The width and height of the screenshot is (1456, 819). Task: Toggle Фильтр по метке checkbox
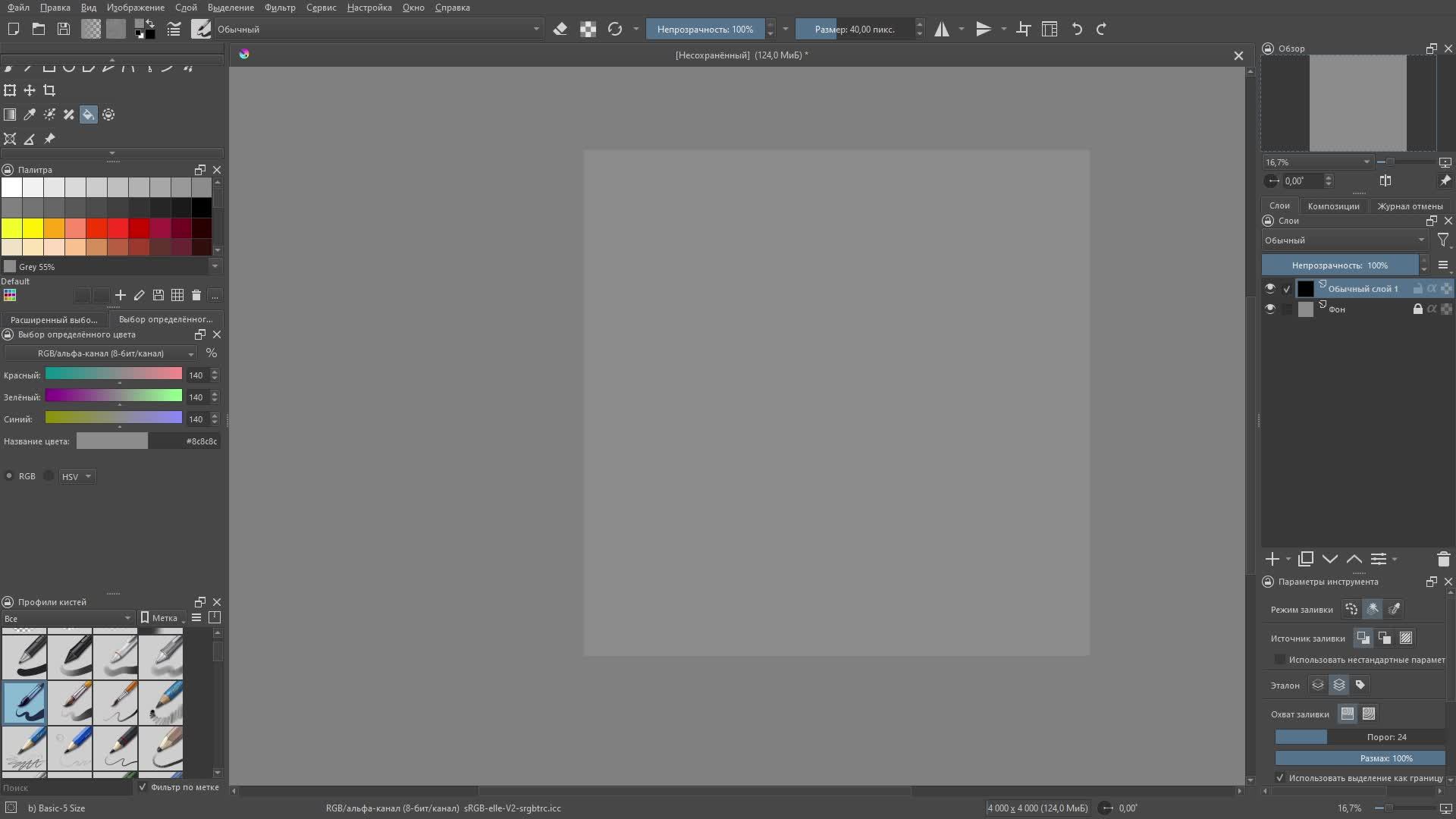click(x=143, y=787)
